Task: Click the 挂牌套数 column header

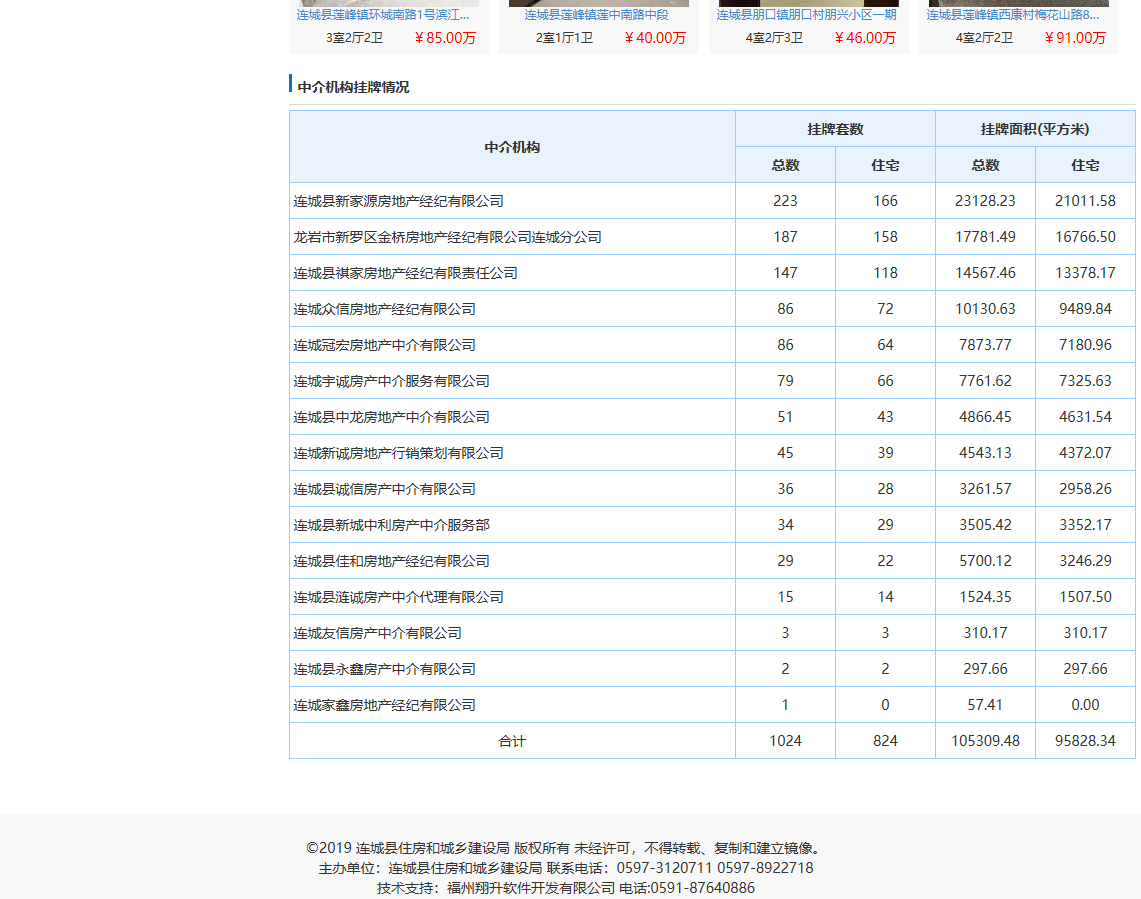Action: coord(835,129)
